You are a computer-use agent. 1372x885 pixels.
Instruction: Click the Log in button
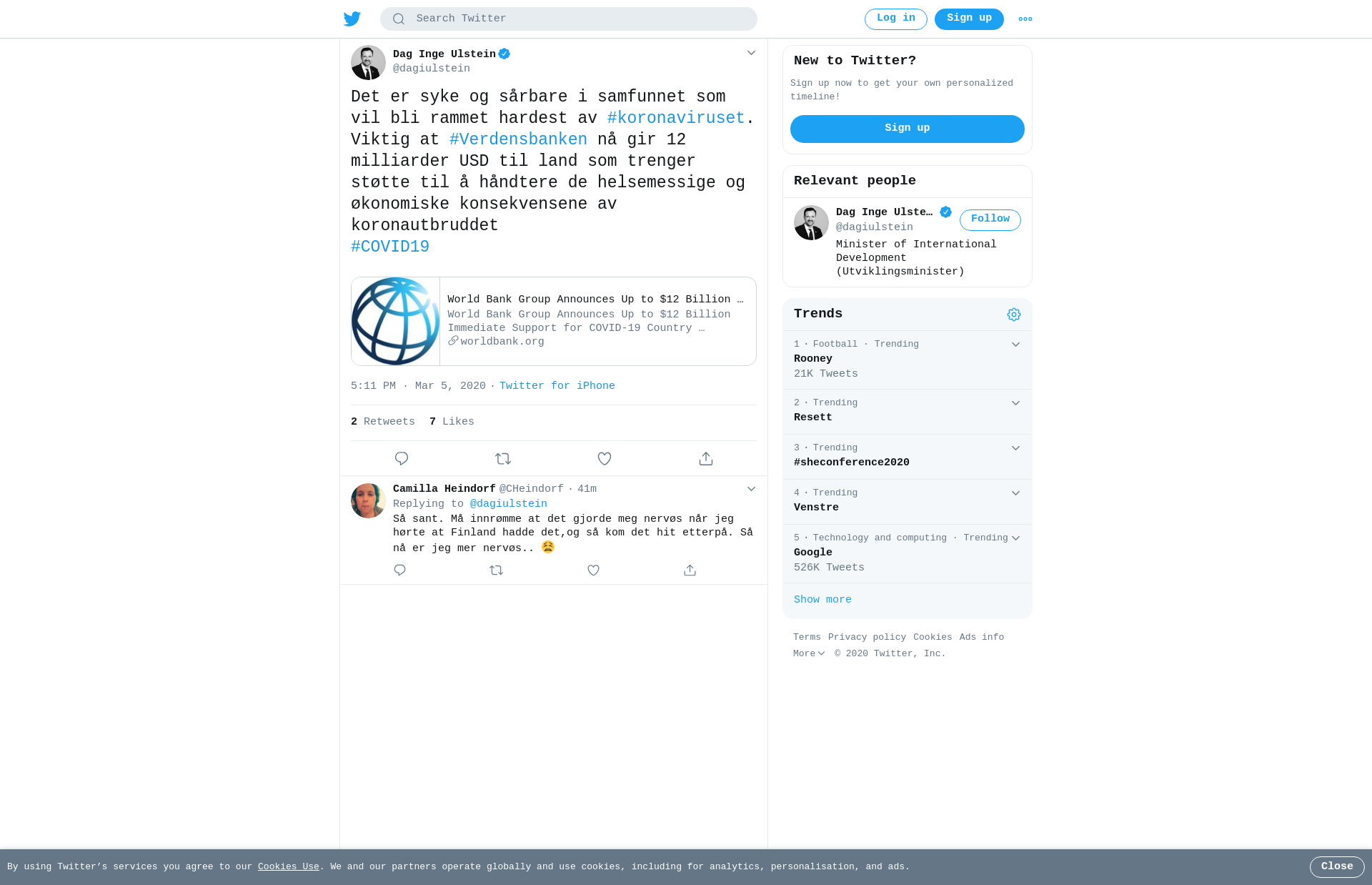896,19
